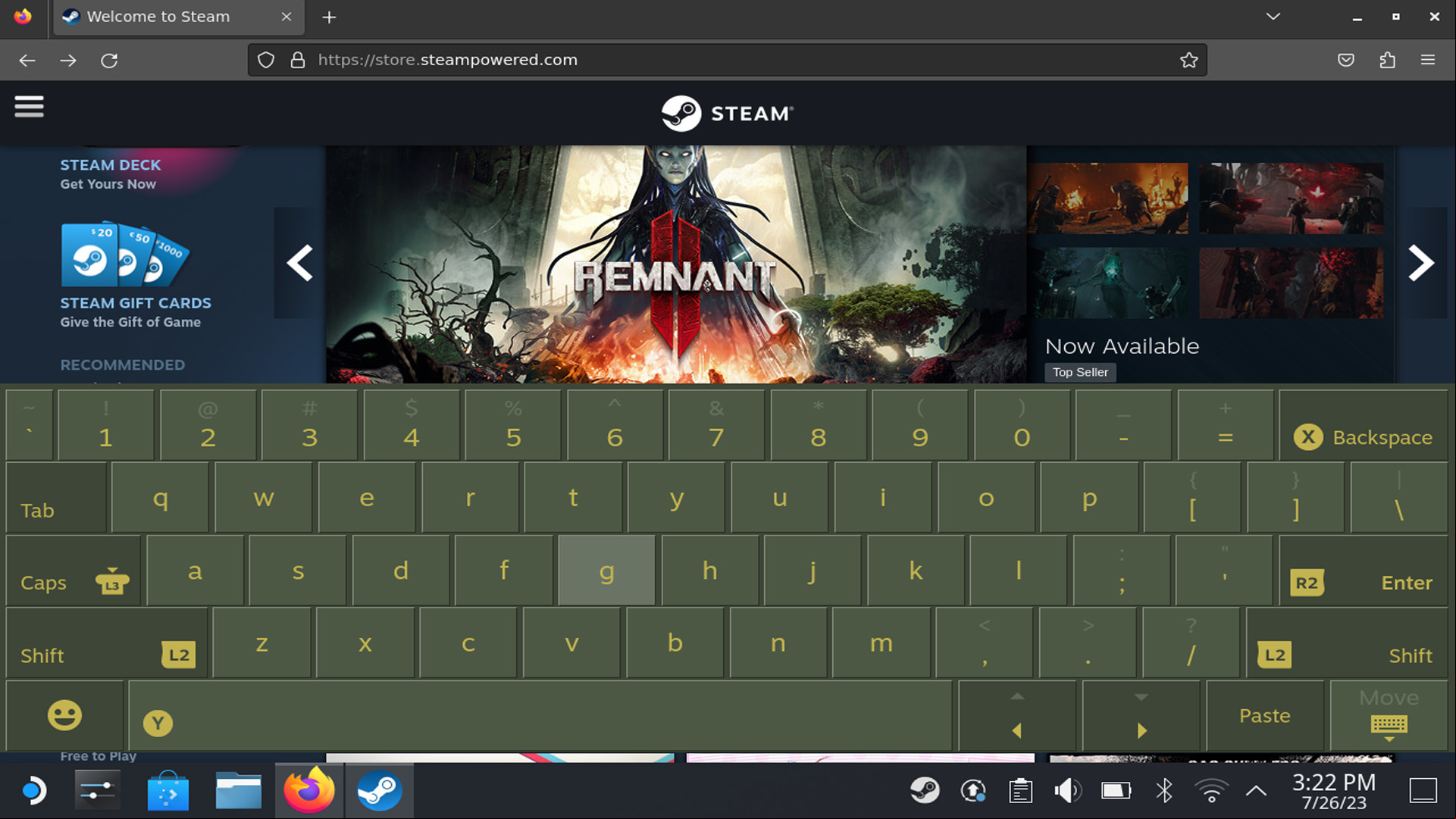
Task: Reload the Steam store page
Action: click(x=109, y=60)
